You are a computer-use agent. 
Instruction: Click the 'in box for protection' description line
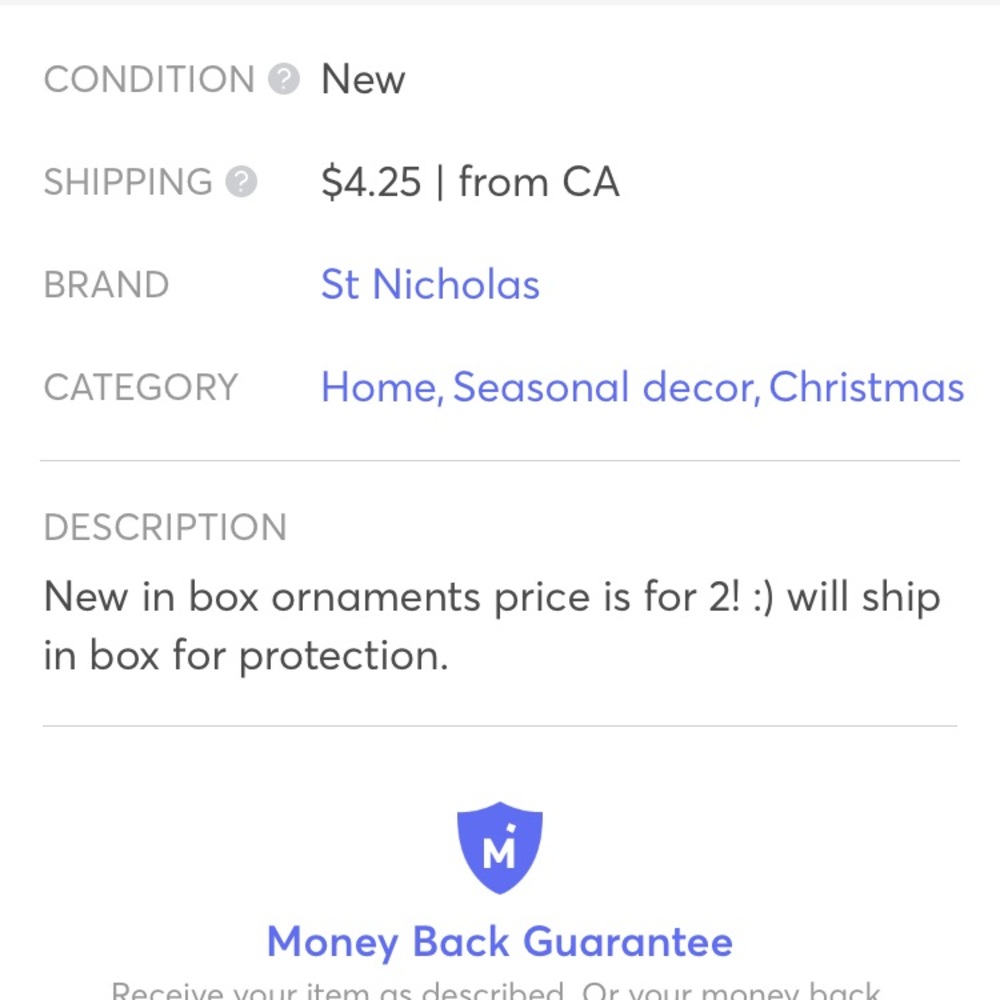(246, 656)
